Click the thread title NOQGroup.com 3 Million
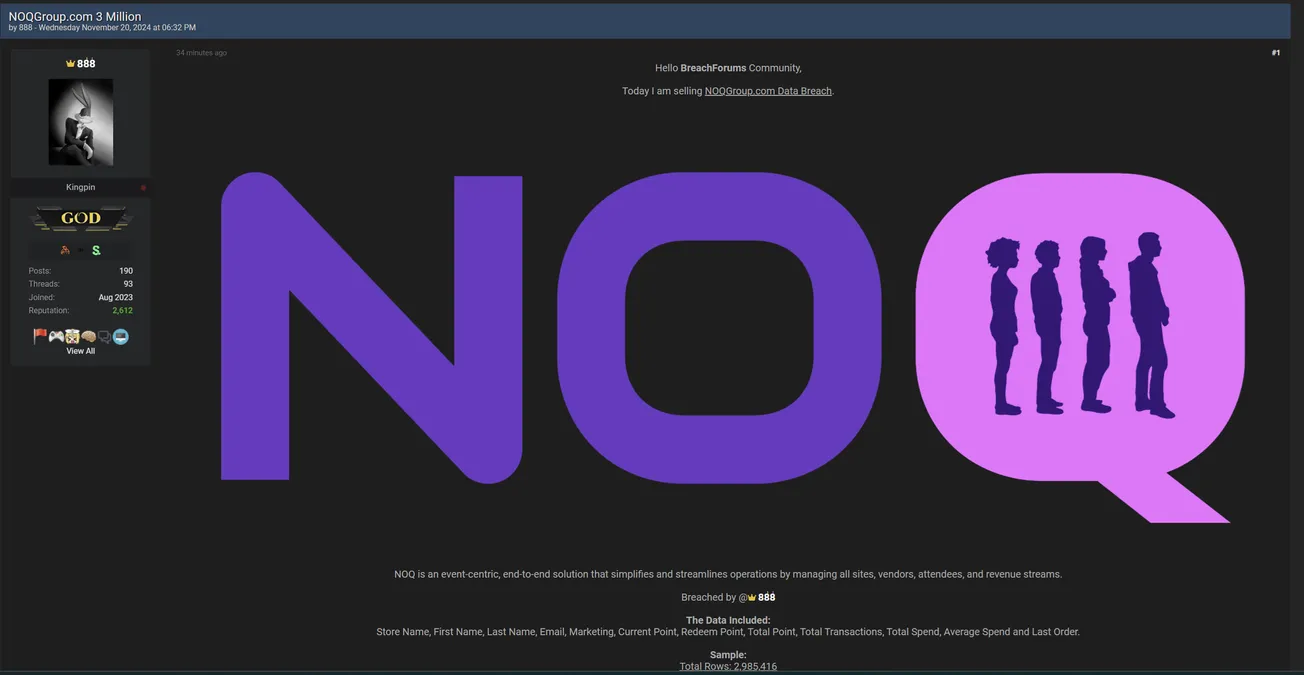1304x675 pixels. pyautogui.click(x=75, y=16)
